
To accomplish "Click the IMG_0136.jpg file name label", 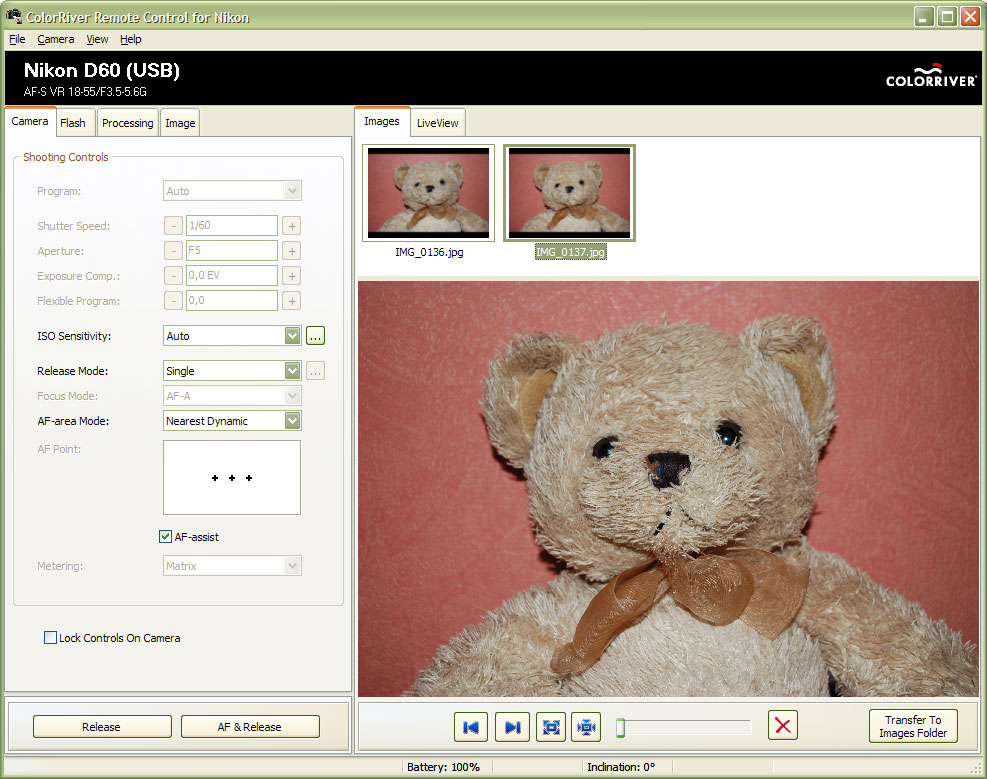I will (x=429, y=252).
